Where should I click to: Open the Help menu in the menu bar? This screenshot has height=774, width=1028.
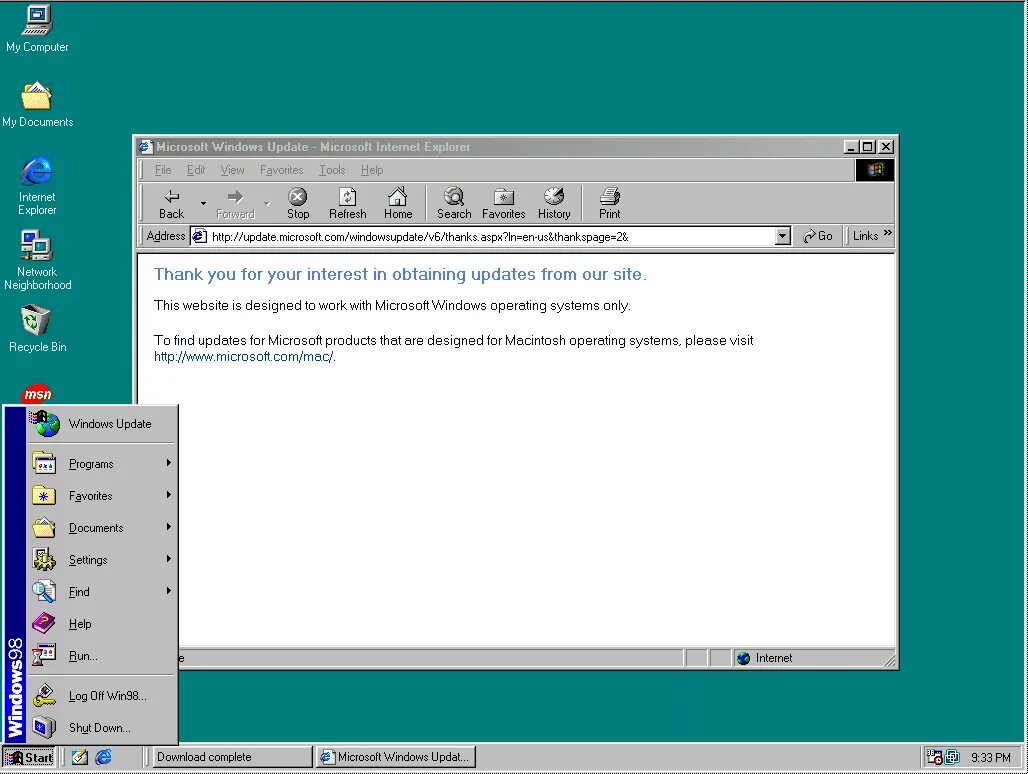tap(372, 170)
